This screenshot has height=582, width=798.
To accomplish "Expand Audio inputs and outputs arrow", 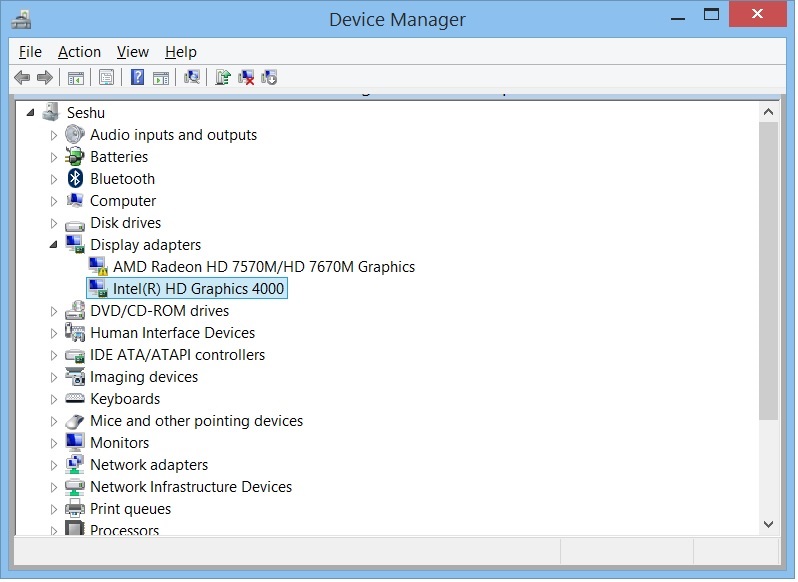I will coord(53,135).
